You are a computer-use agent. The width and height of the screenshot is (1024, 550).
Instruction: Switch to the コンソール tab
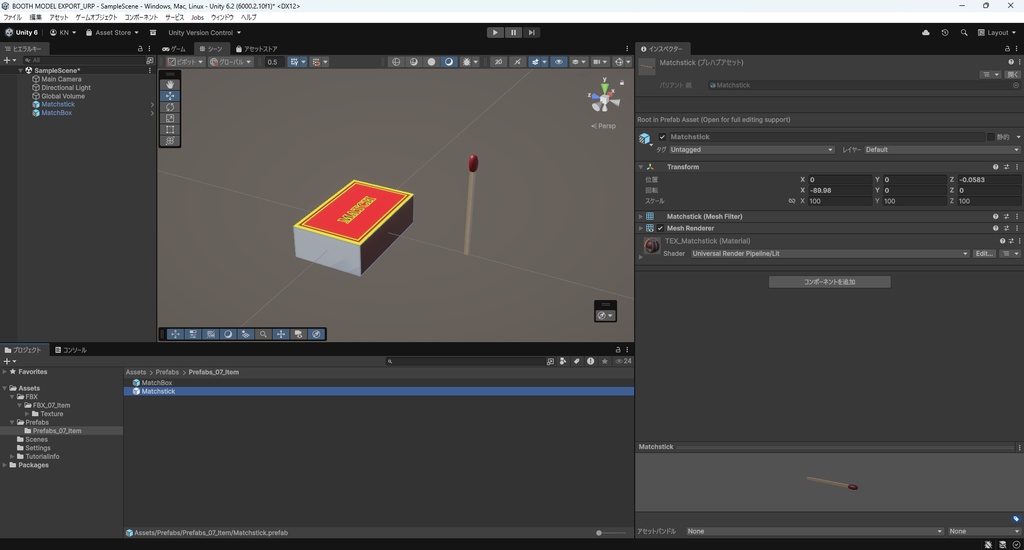tap(71, 350)
